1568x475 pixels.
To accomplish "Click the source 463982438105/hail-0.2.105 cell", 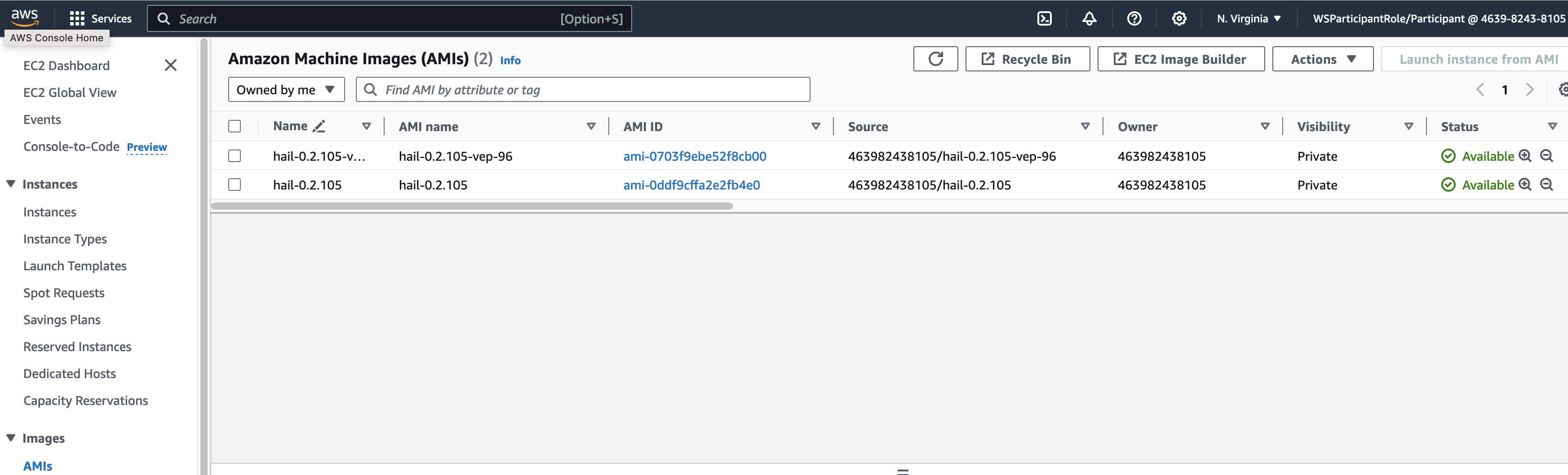I will (x=930, y=184).
